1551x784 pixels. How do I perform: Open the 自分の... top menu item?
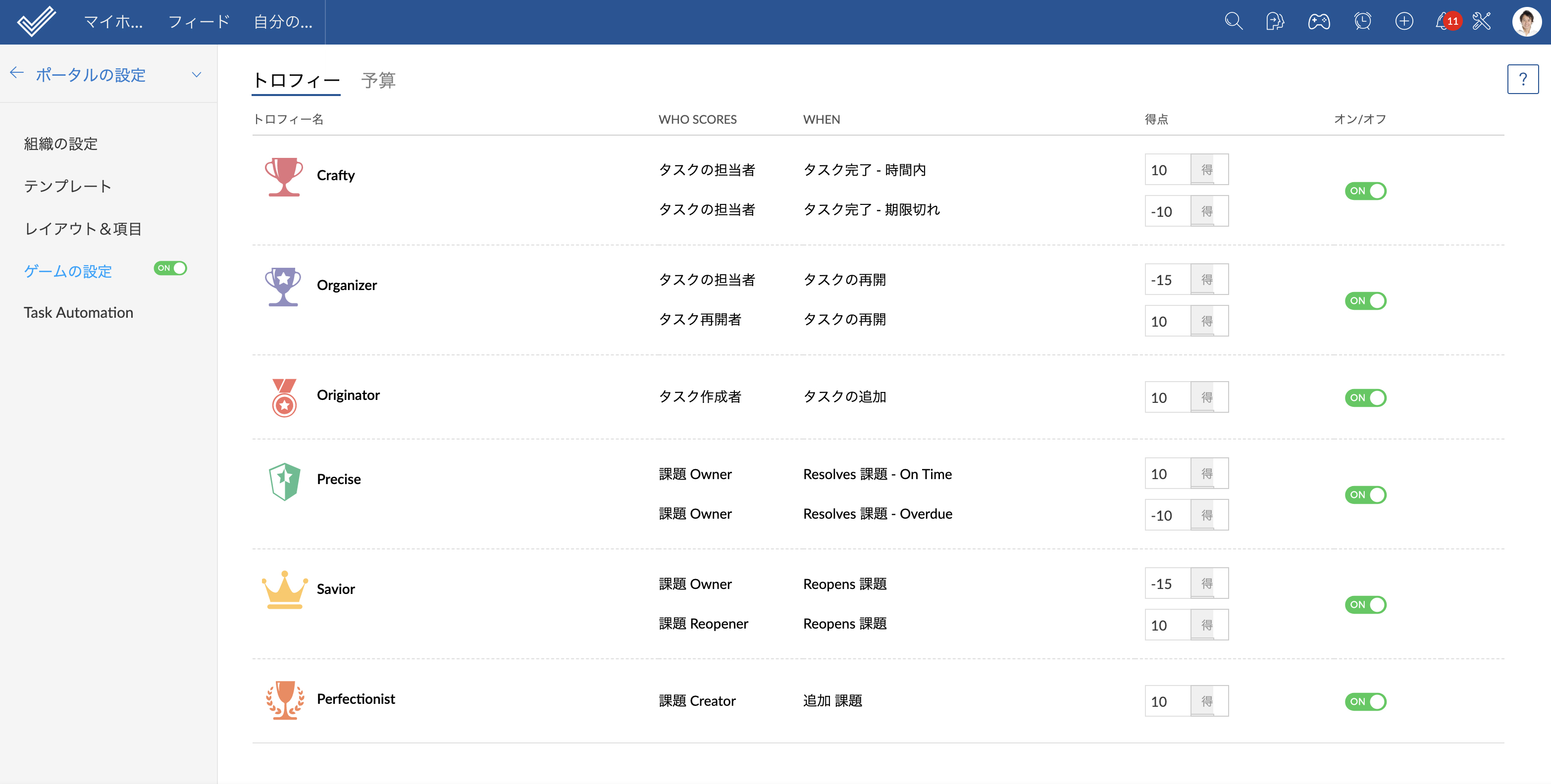pyautogui.click(x=282, y=22)
